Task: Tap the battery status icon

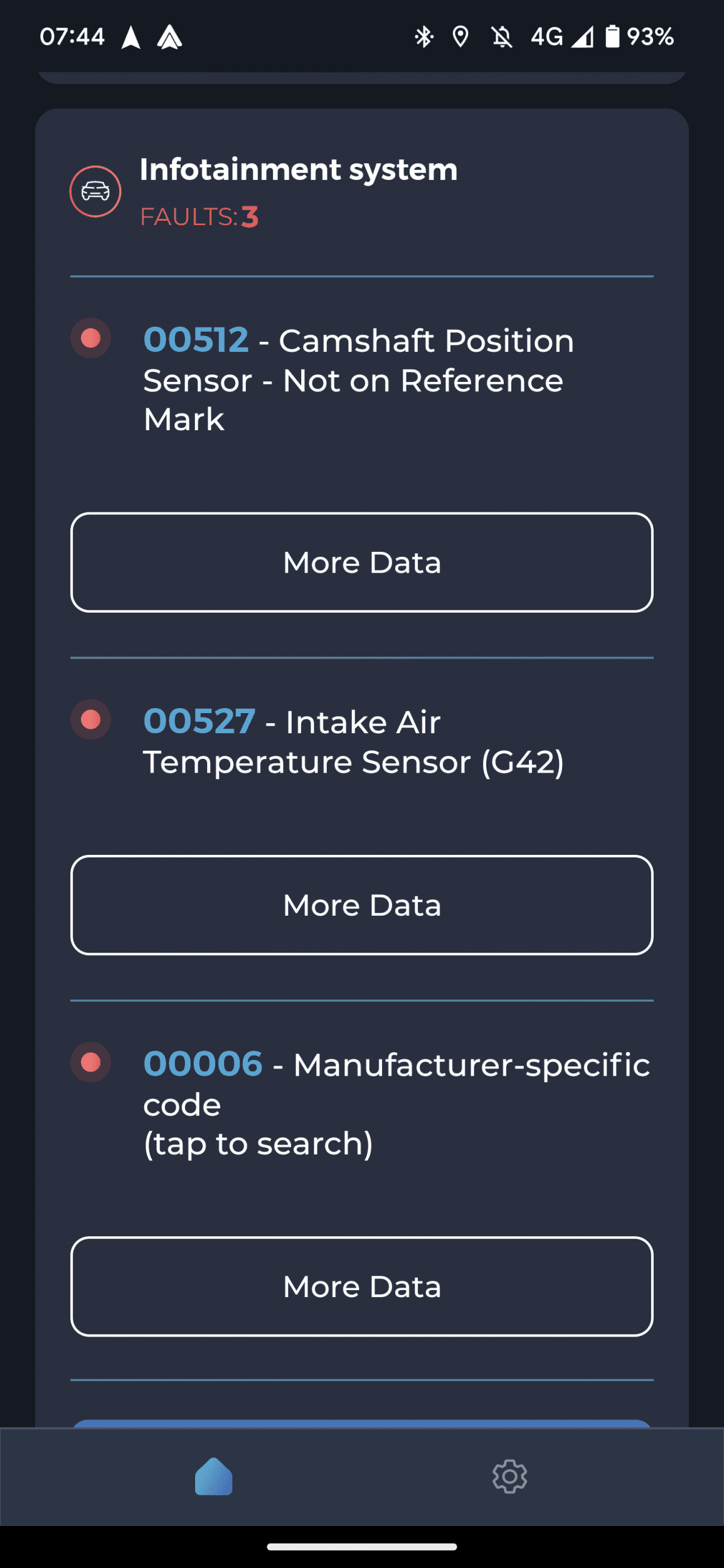Action: [612, 36]
